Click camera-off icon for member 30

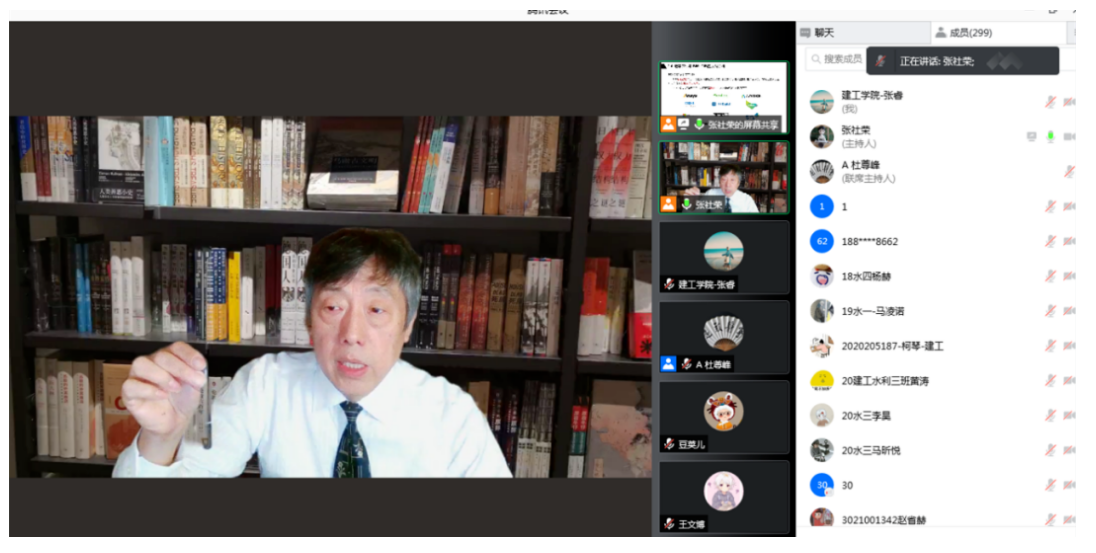[x=1069, y=485]
